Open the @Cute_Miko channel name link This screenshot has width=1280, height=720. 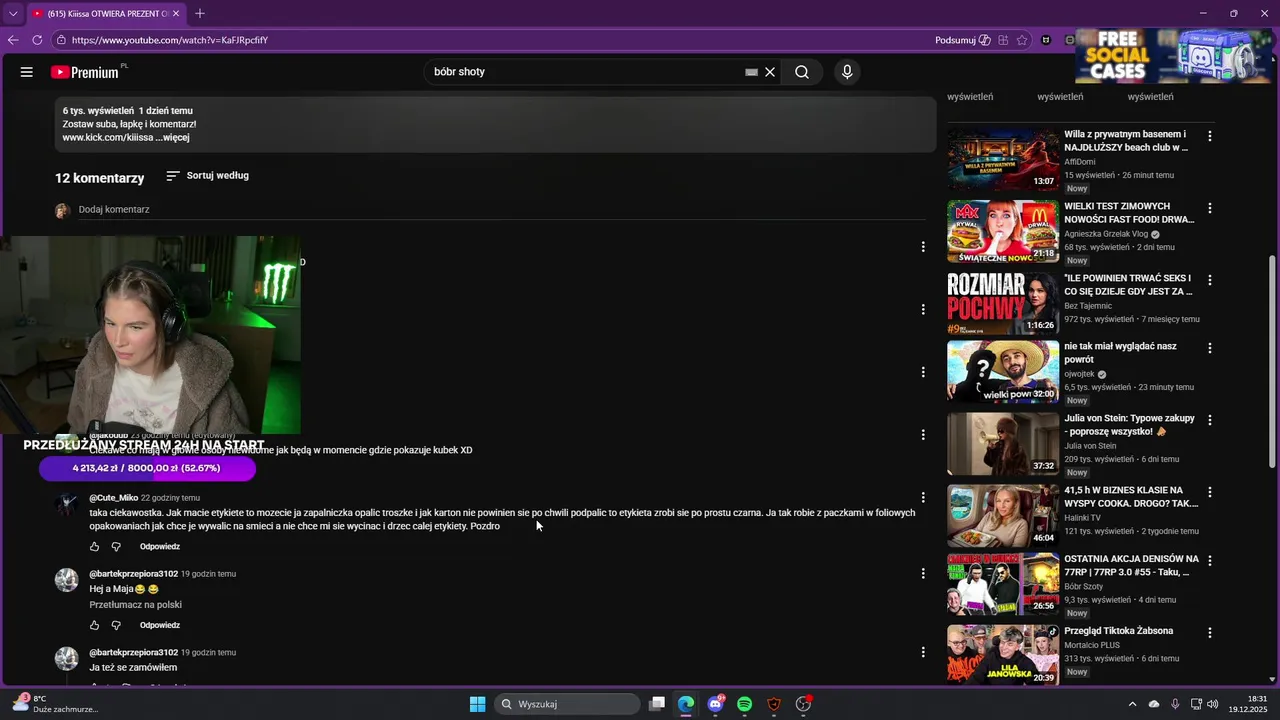point(114,498)
